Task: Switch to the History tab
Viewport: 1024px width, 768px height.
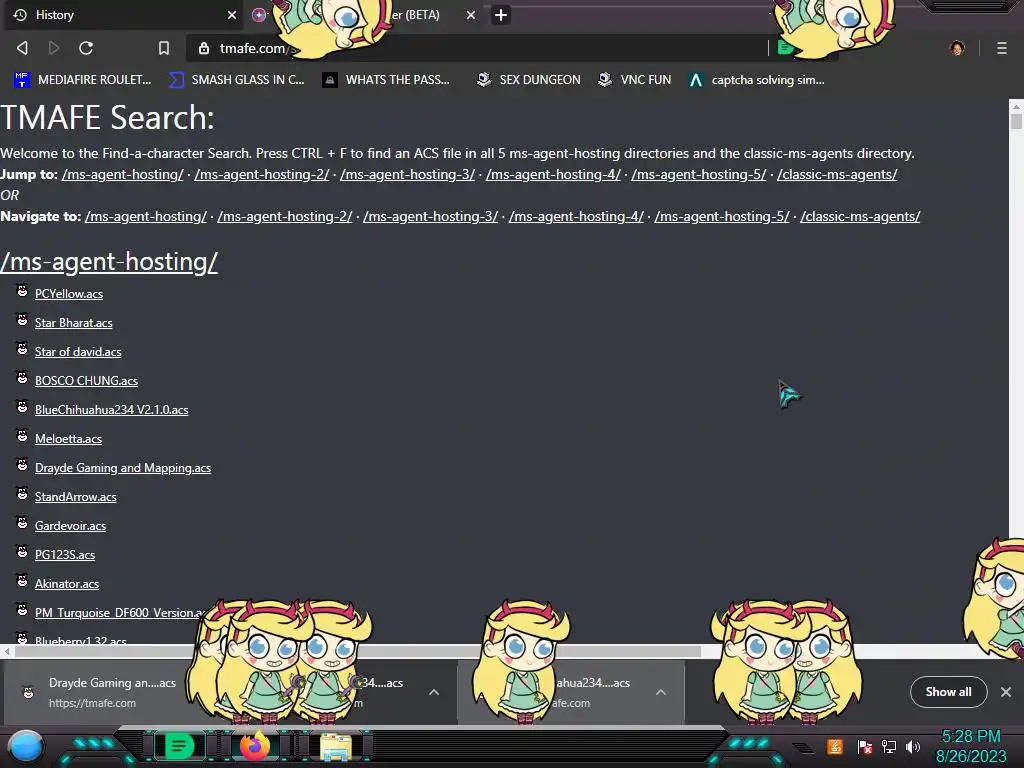Action: point(121,15)
